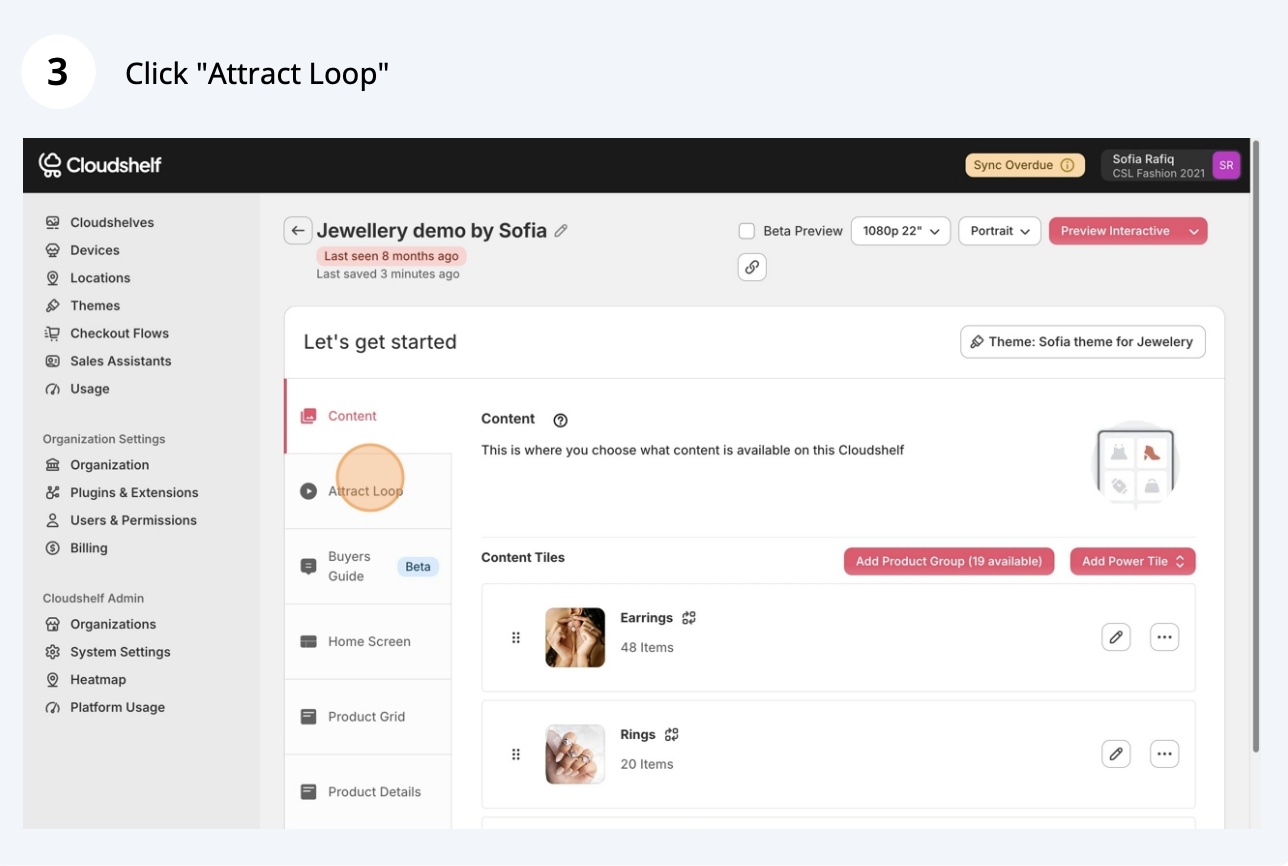This screenshot has width=1288, height=866.
Task: Select the Product Details tab
Action: 368,791
